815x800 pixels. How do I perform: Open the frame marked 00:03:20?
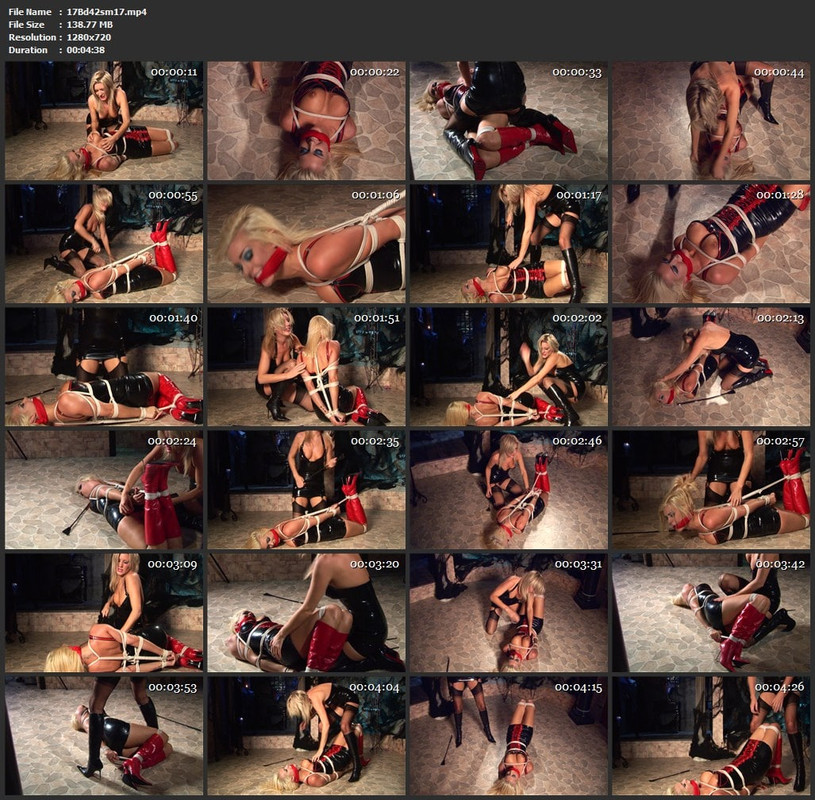click(306, 613)
